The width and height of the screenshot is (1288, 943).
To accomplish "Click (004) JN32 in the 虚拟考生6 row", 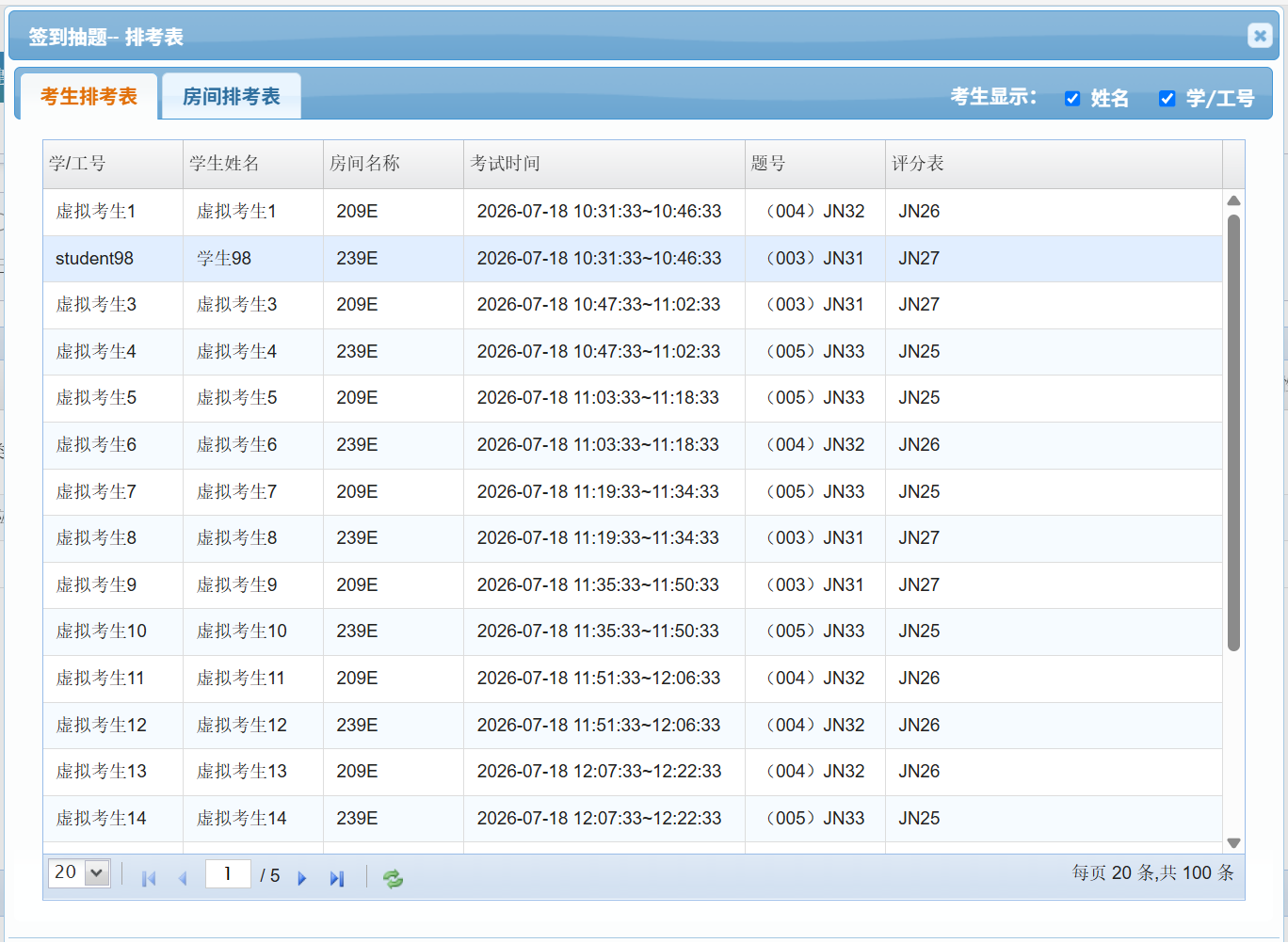I will 815,445.
